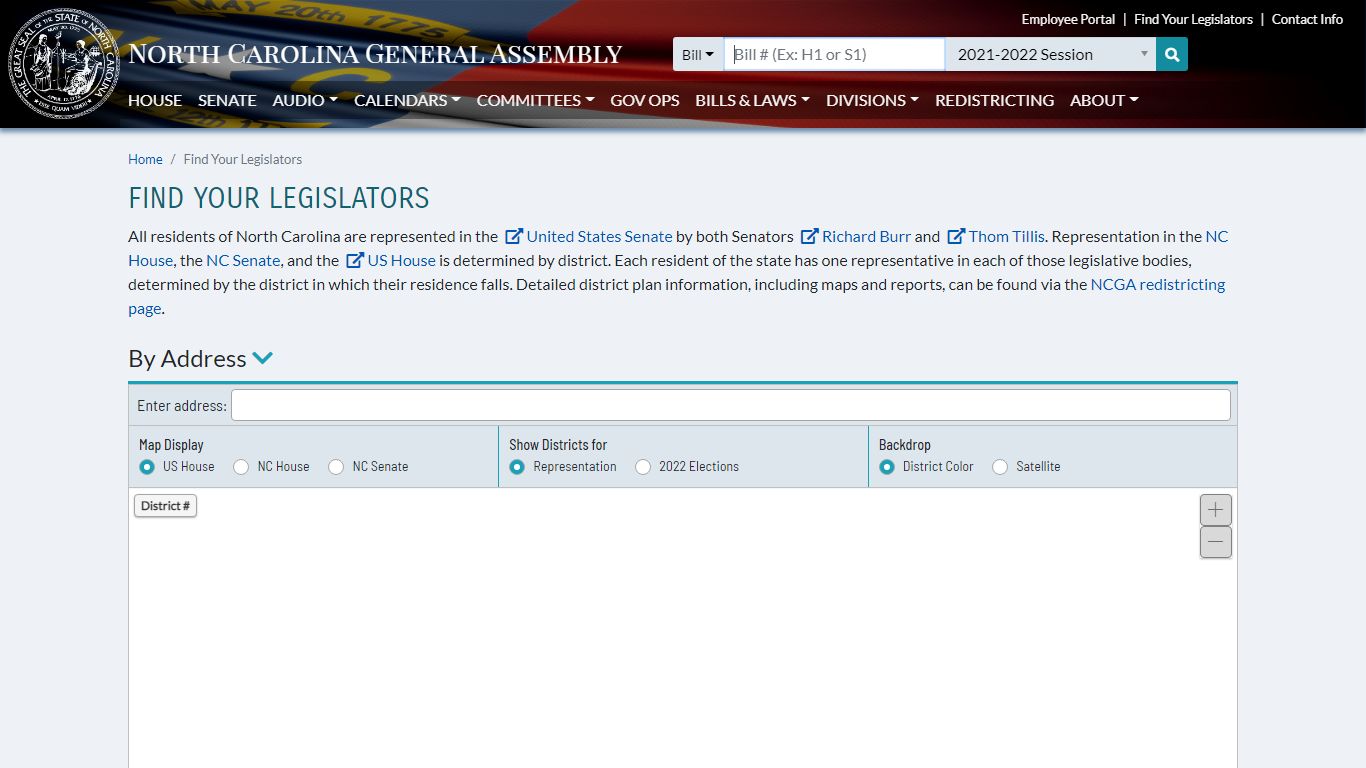Click the North Carolina General Assembly title
Image resolution: width=1366 pixels, height=768 pixels.
(375, 54)
